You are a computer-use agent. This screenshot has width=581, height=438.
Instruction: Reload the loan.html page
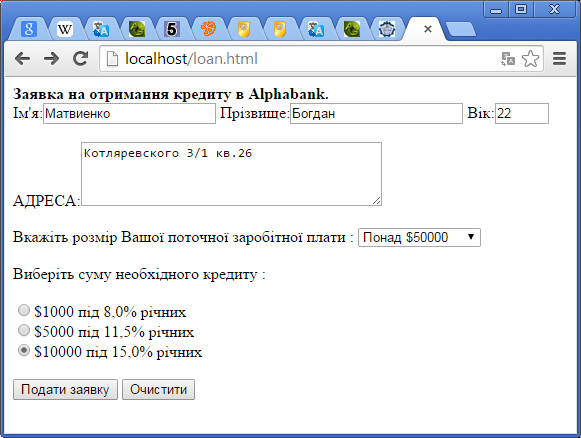tap(80, 58)
